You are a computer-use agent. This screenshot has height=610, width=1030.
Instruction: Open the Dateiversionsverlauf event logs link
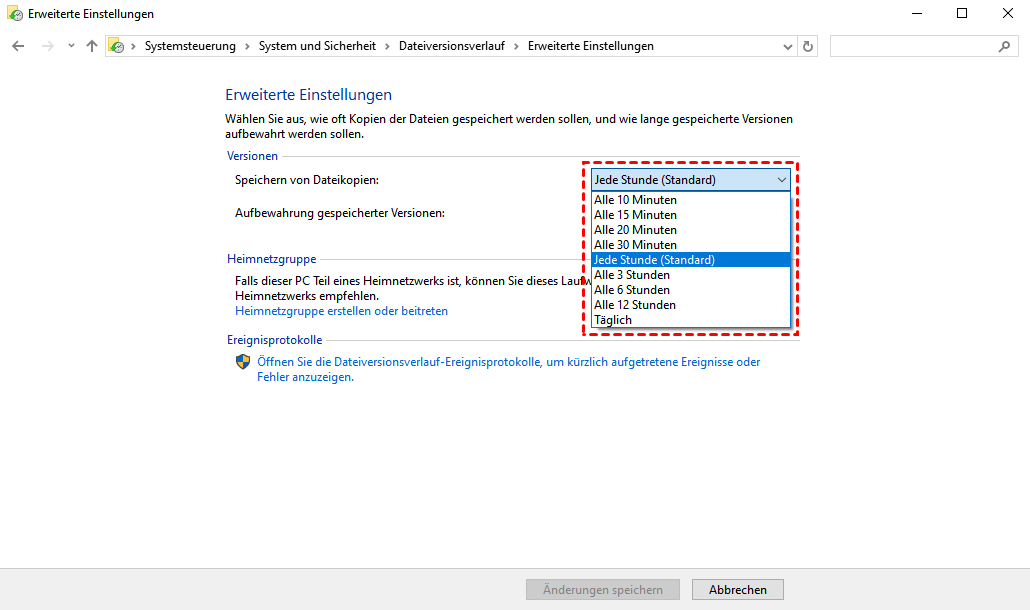[x=508, y=362]
